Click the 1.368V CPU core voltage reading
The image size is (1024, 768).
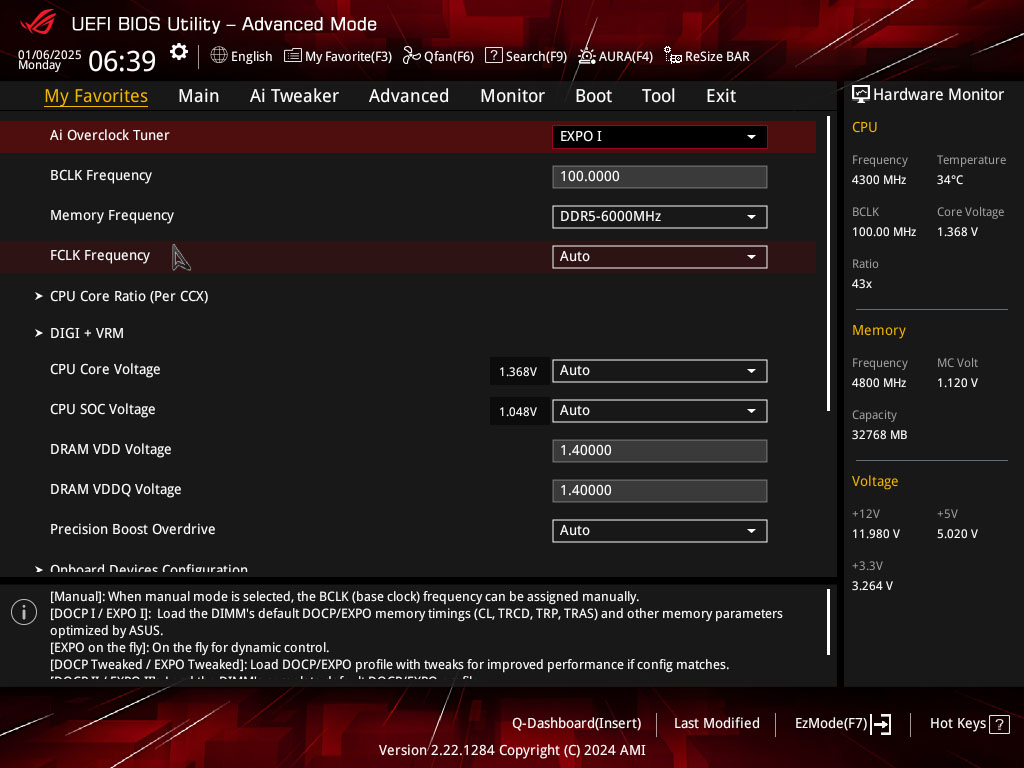coord(519,372)
